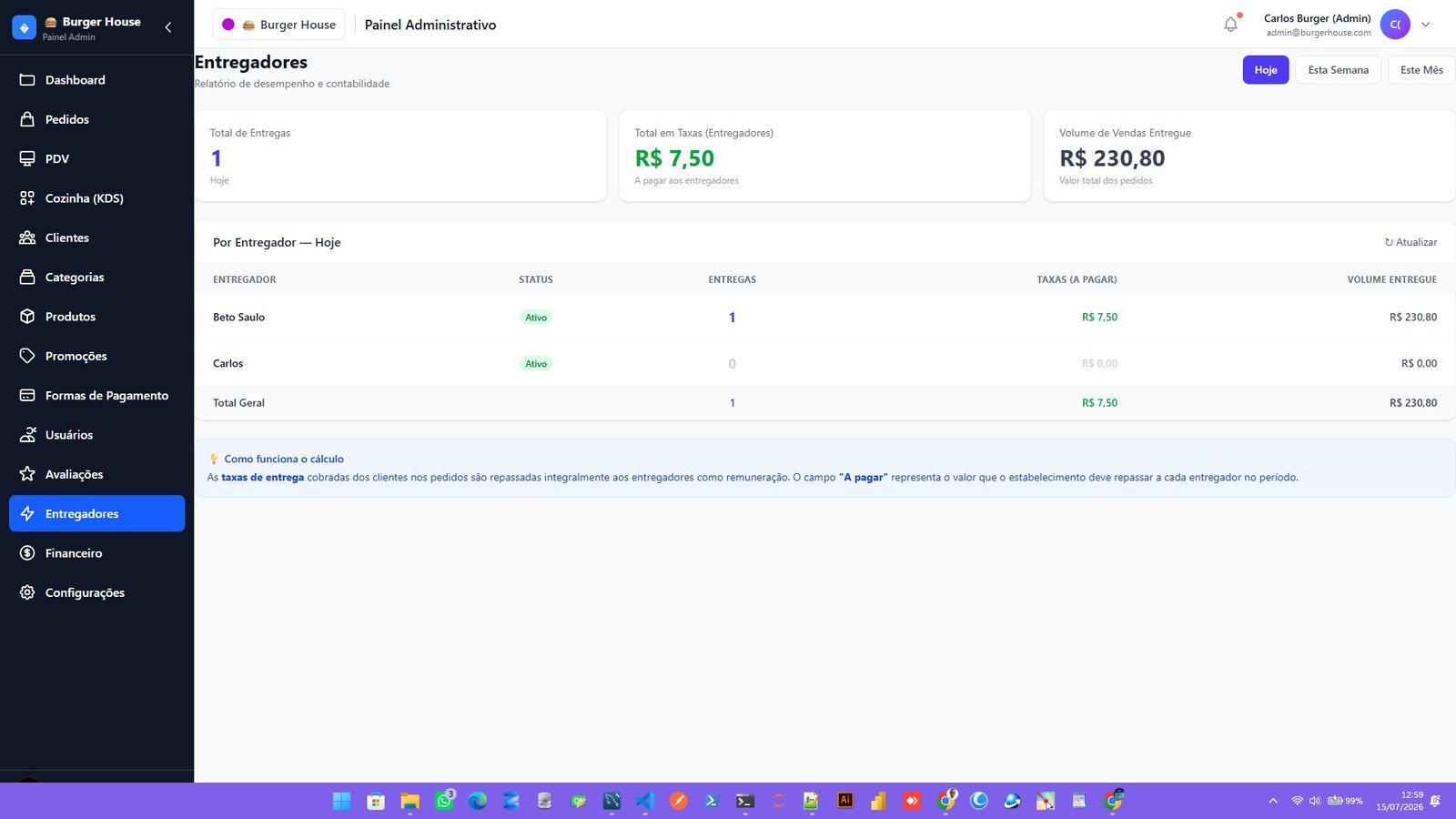The width and height of the screenshot is (1456, 819).
Task: Click Ativo status badge for Carlos
Action: [536, 363]
